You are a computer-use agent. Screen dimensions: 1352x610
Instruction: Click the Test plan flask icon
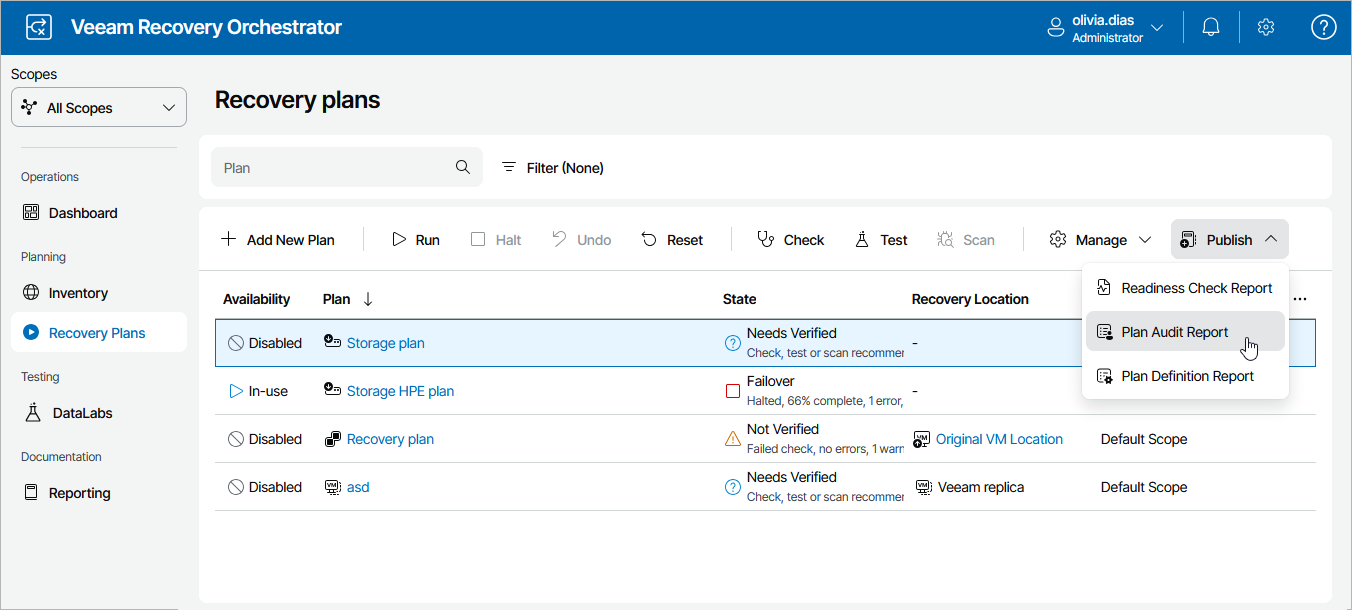click(x=862, y=239)
